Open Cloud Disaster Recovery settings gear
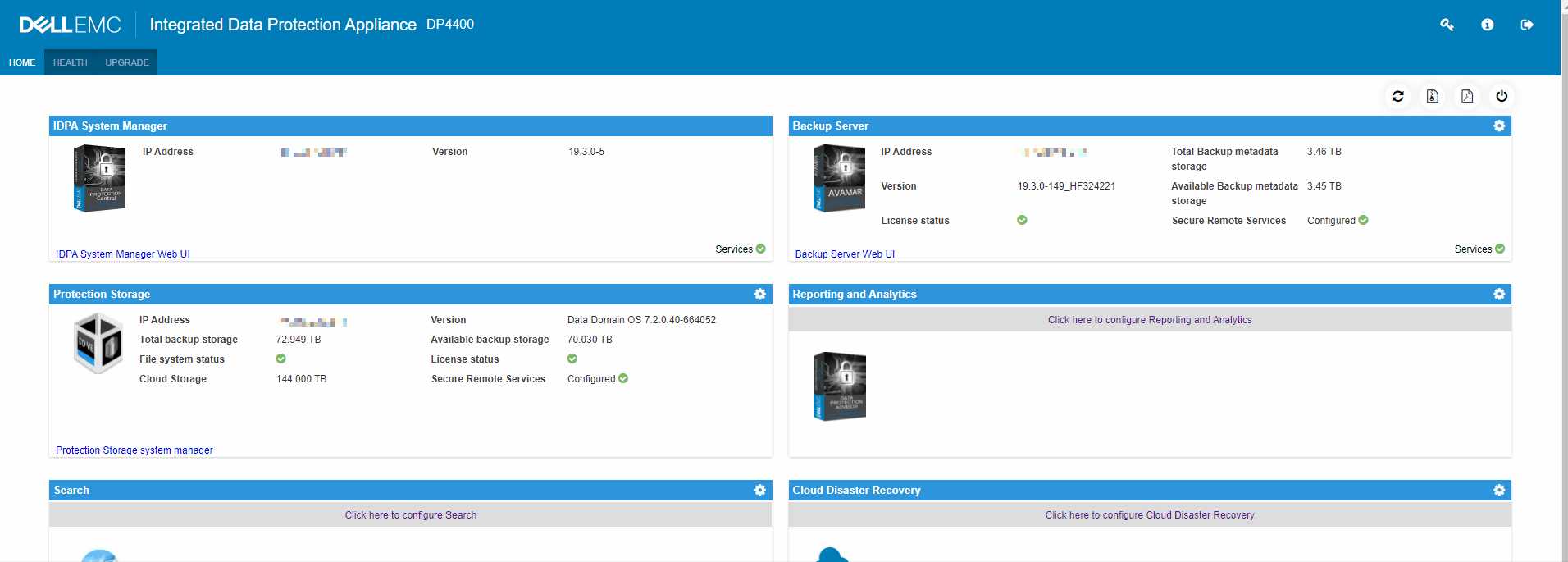The height and width of the screenshot is (562, 1568). [1499, 490]
